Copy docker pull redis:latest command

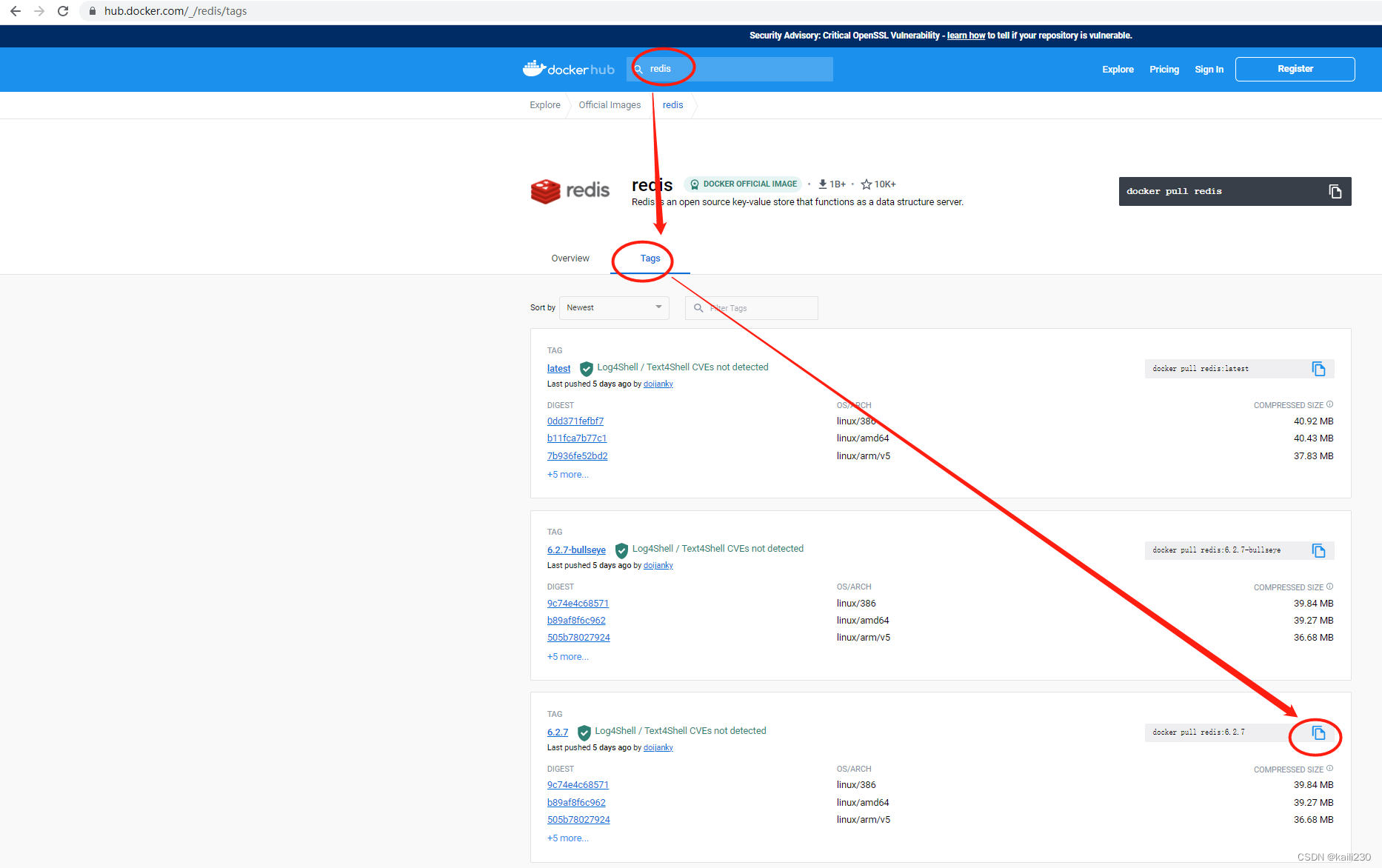[1318, 369]
